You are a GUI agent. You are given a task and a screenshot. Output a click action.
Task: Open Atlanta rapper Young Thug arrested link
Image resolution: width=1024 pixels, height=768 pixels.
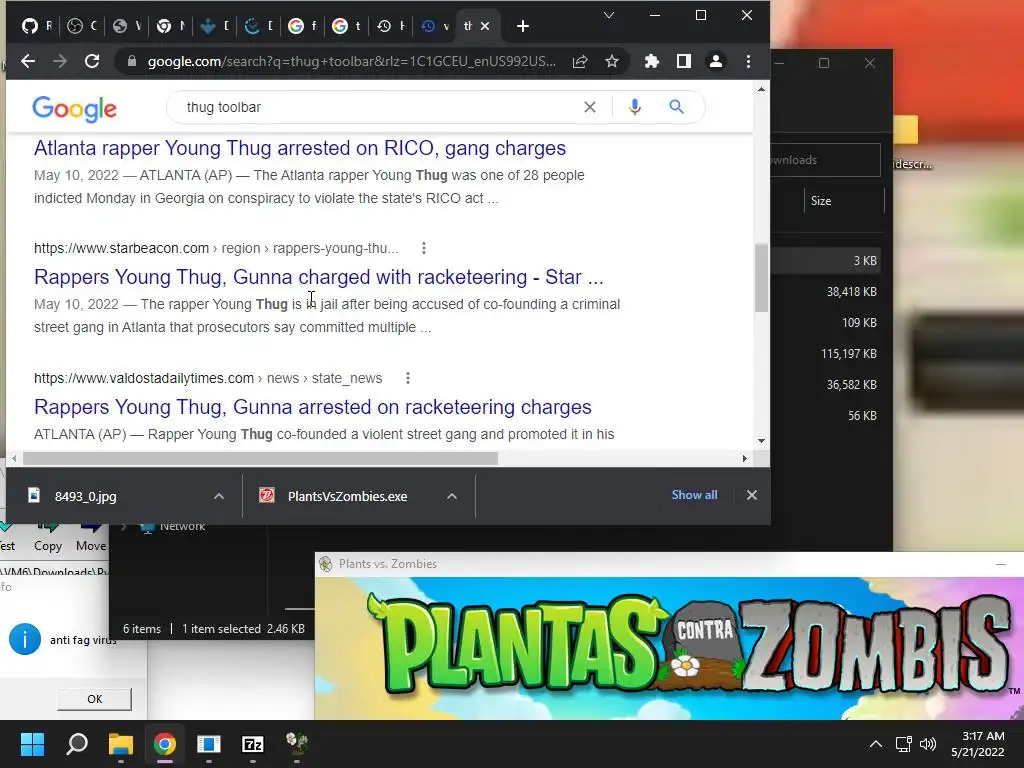(300, 148)
